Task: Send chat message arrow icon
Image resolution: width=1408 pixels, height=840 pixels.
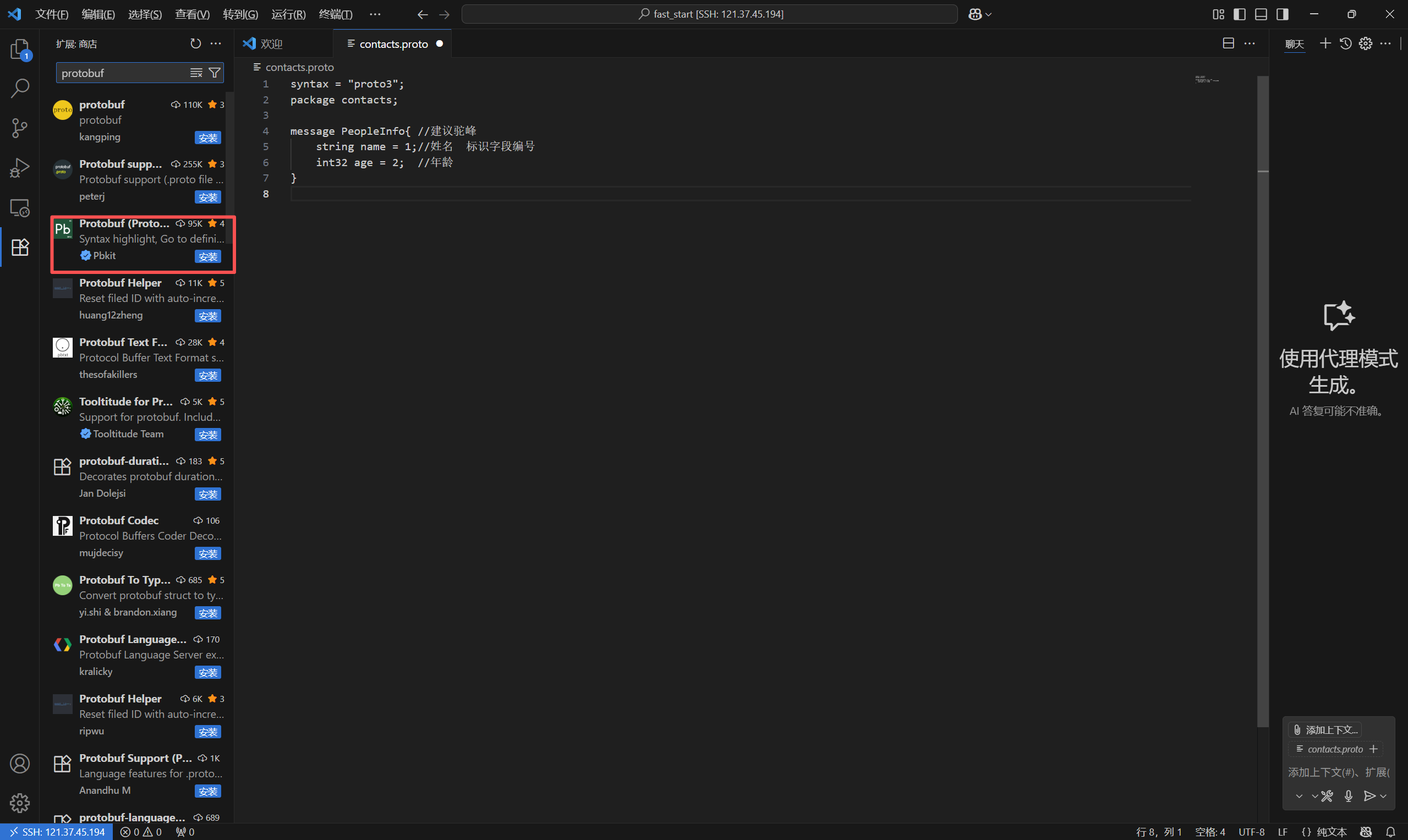Action: (1369, 796)
